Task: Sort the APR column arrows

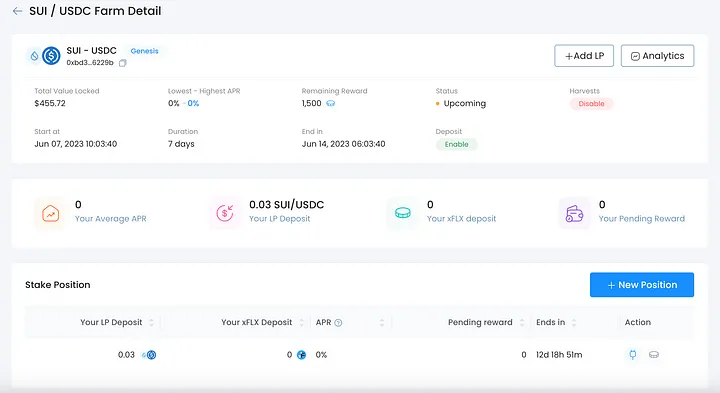Action: tap(382, 322)
